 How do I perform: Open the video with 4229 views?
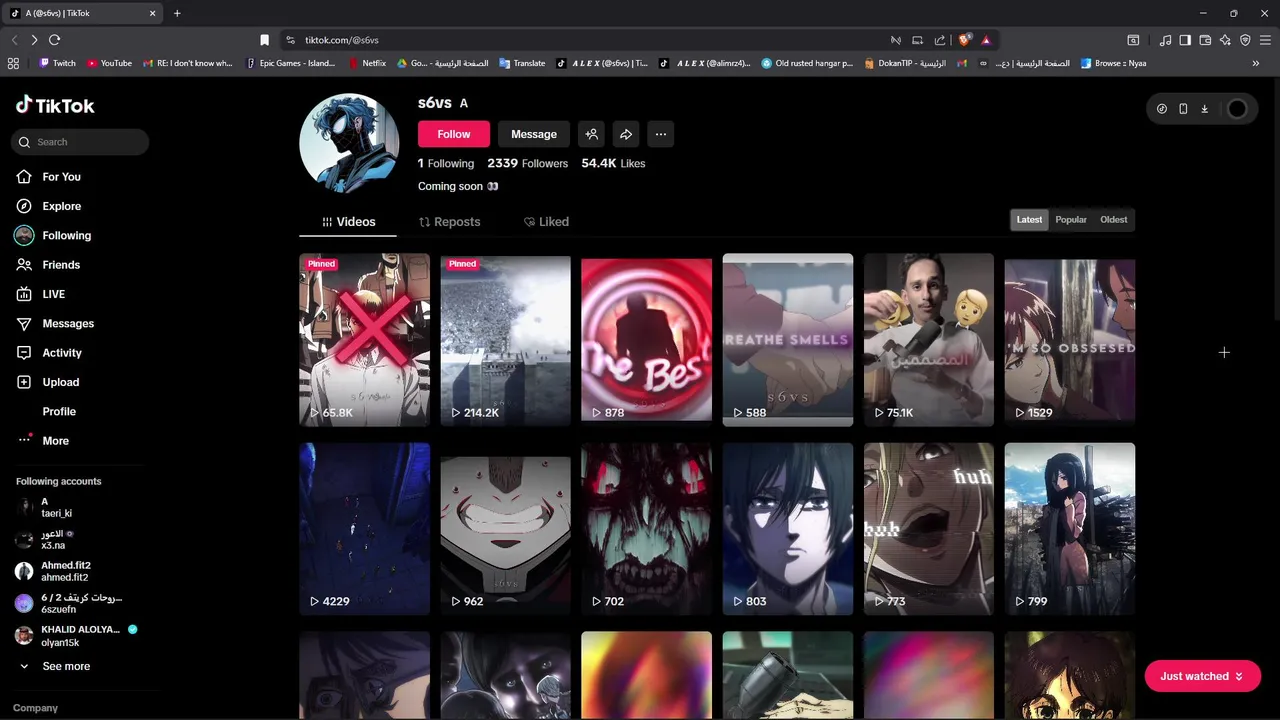[x=365, y=529]
